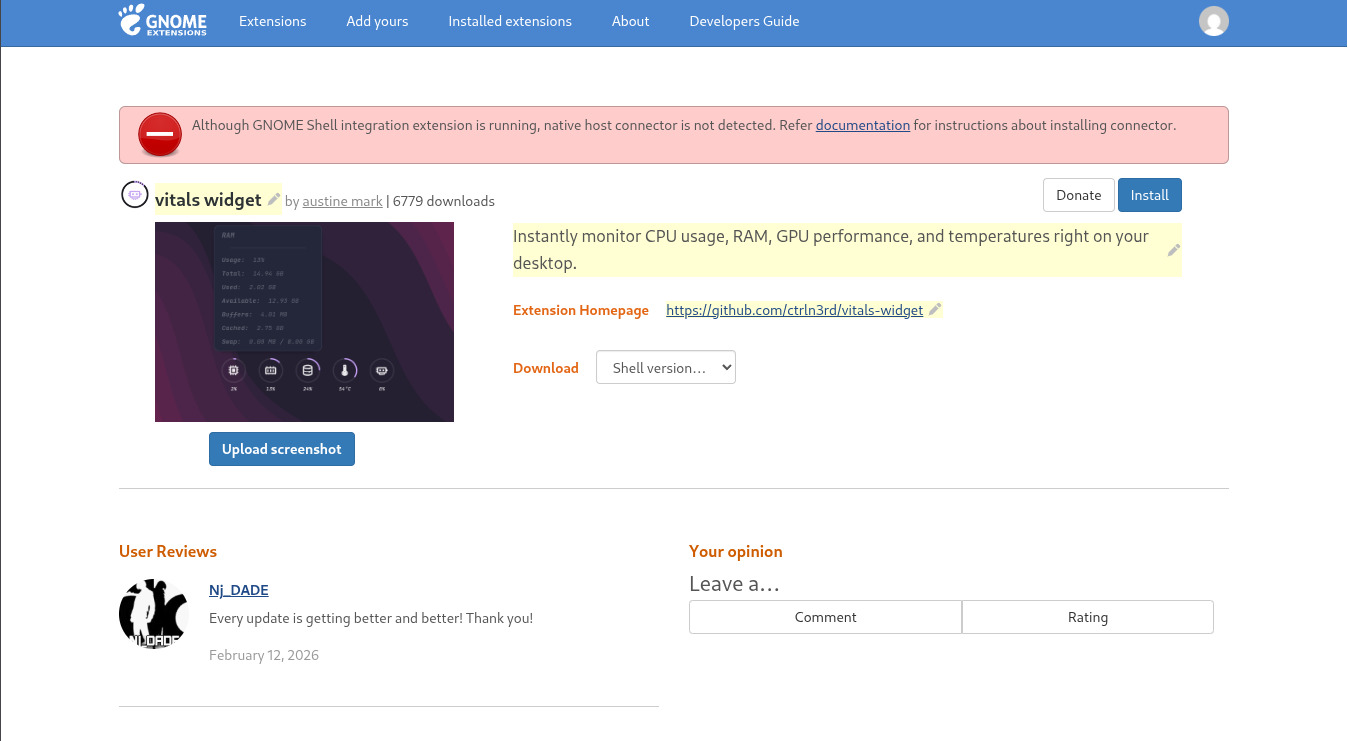This screenshot has height=741, width=1348.
Task: Open the vitals-widget GitHub homepage link
Action: [x=794, y=310]
